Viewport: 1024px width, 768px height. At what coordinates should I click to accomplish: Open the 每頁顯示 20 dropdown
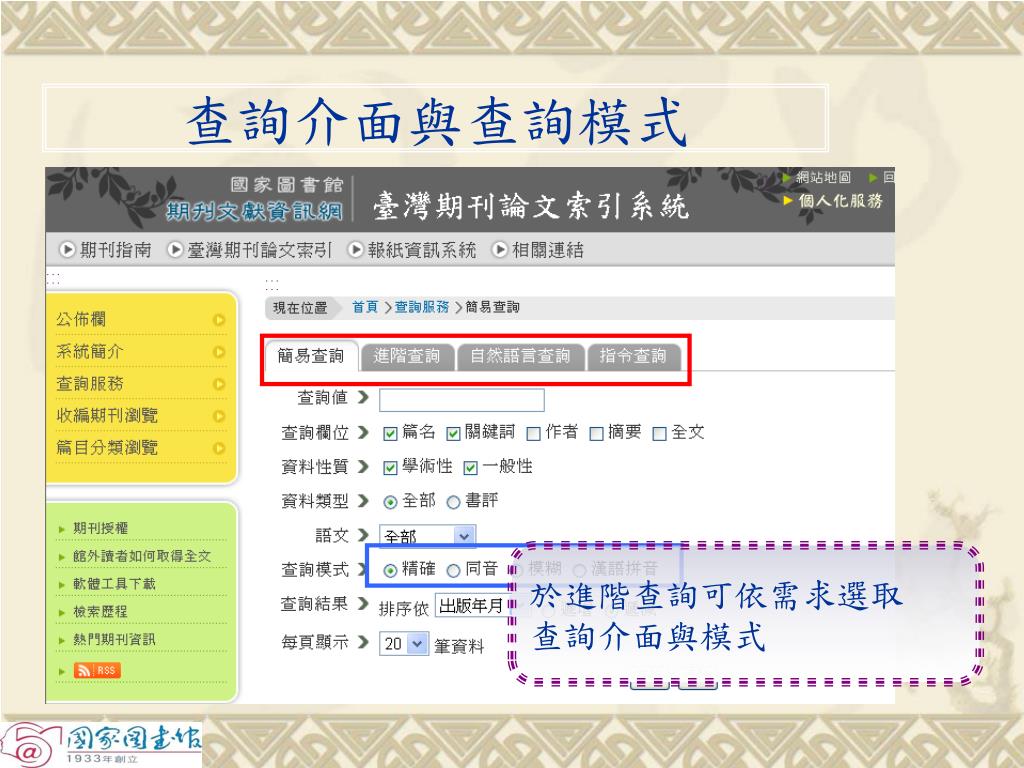pos(404,644)
